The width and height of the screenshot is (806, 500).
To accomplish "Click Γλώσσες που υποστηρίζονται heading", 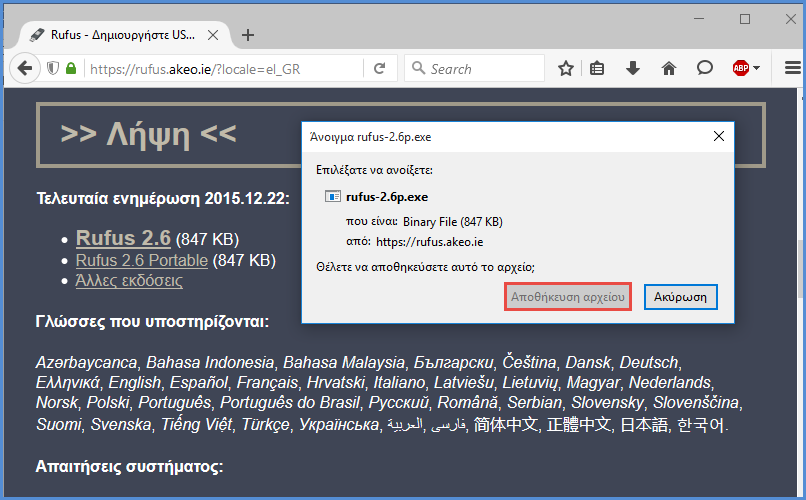I will [x=152, y=322].
